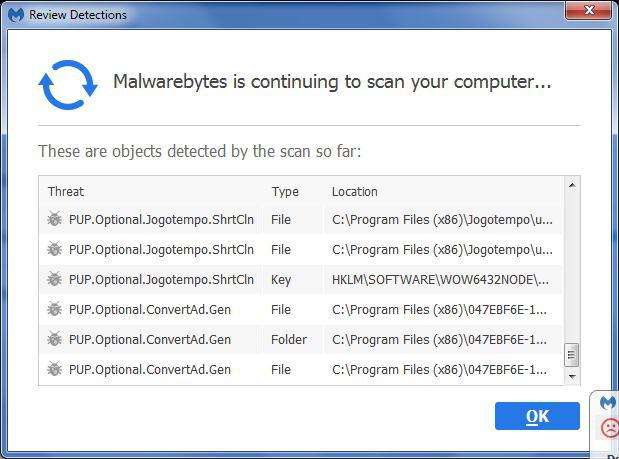Click the bug icon on the ConvertAd Folder row
619x459 pixels.
(x=54, y=340)
